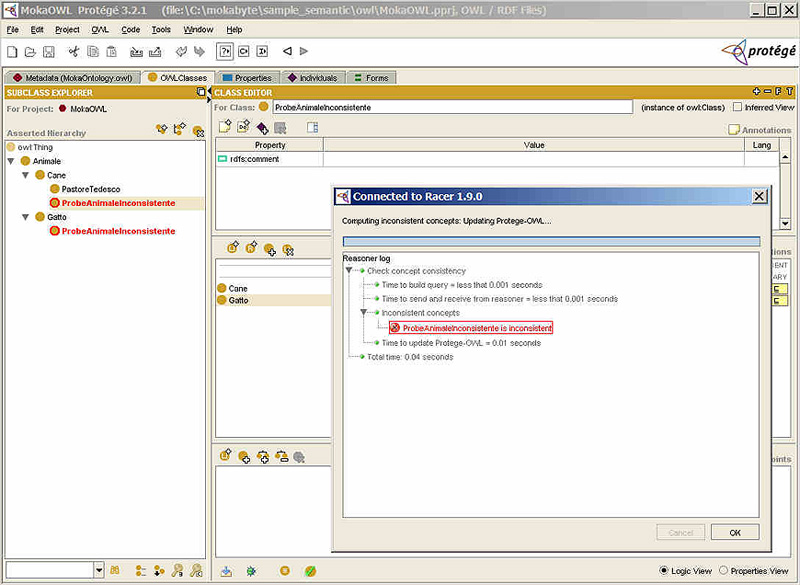Open the Tools menu
Image resolution: width=800 pixels, height=585 pixels.
(161, 30)
